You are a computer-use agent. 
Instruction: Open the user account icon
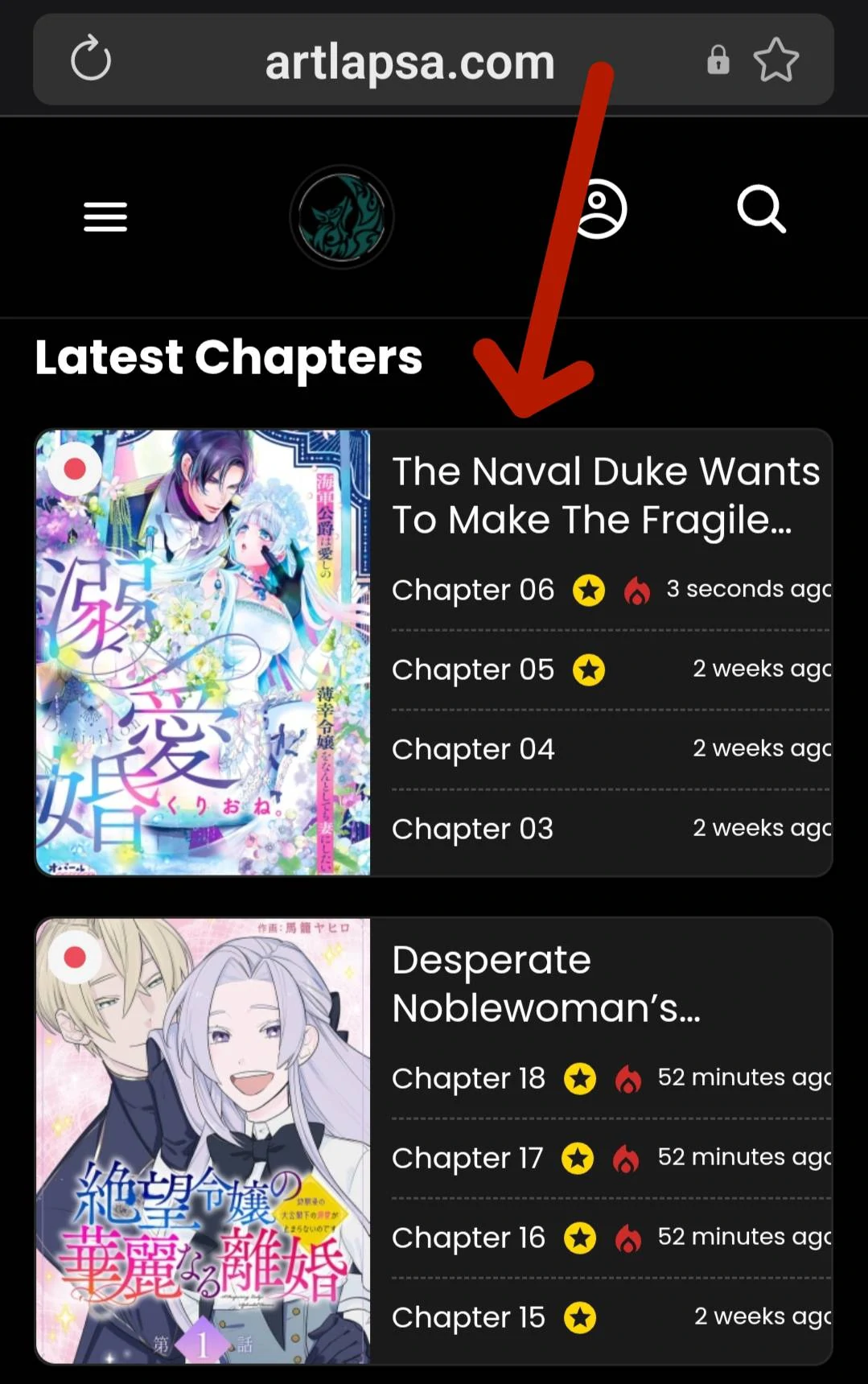[599, 209]
